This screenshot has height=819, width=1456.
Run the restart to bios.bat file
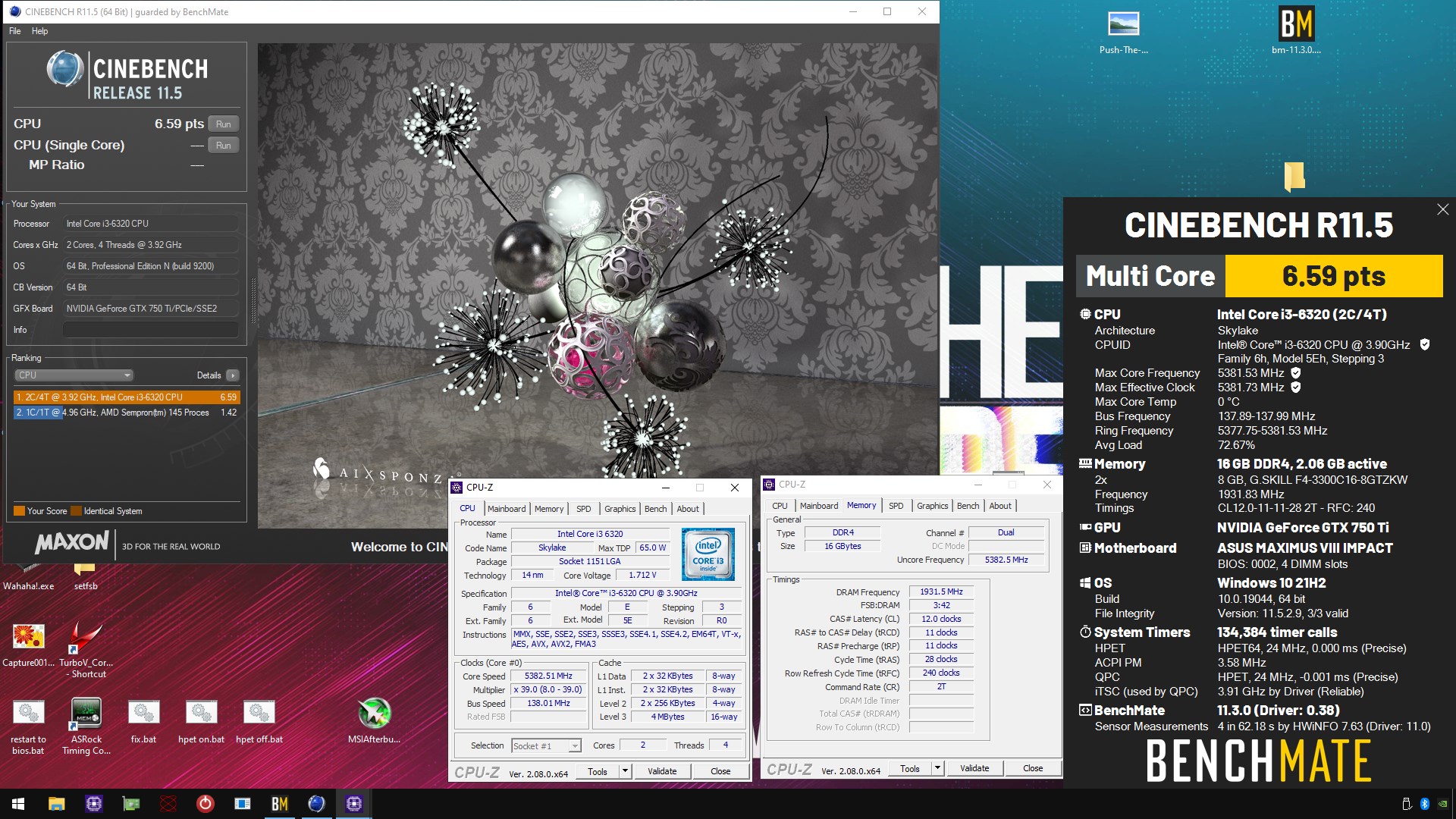28,726
